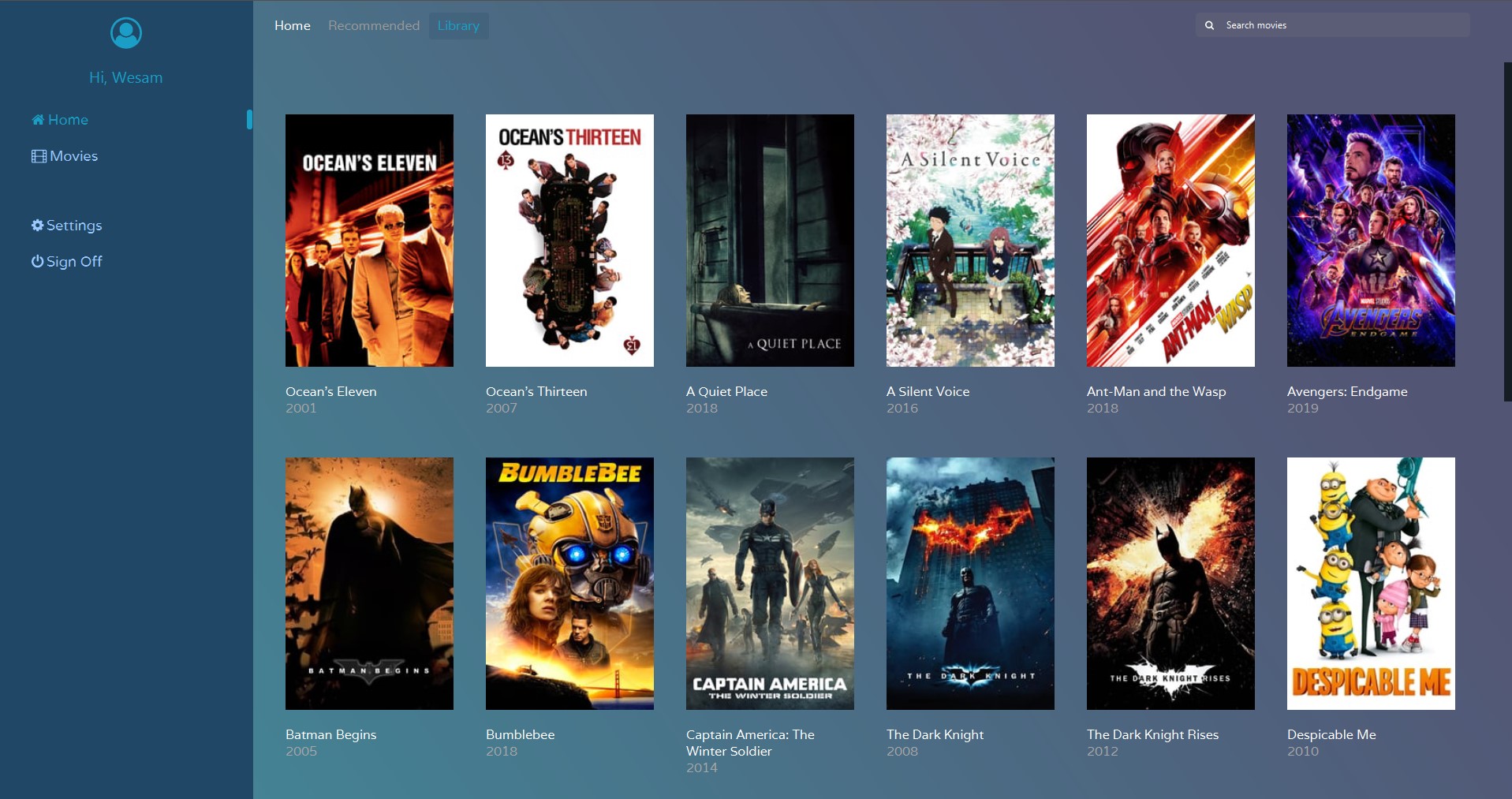Click the year 2007 under Ocean's Thirteen
Image resolution: width=1512 pixels, height=799 pixels.
(x=502, y=408)
